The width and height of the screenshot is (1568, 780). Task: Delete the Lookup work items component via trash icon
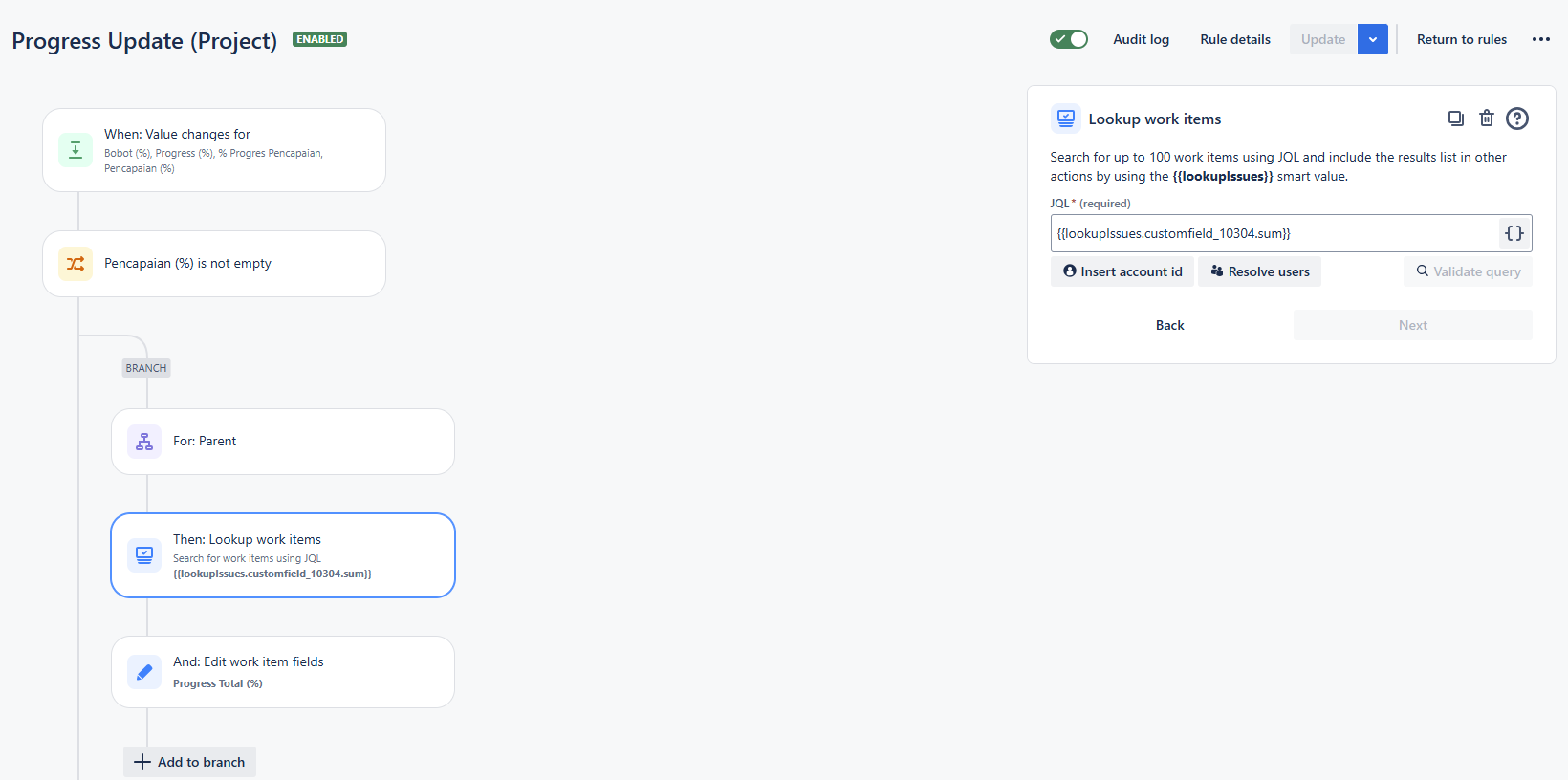click(1487, 119)
